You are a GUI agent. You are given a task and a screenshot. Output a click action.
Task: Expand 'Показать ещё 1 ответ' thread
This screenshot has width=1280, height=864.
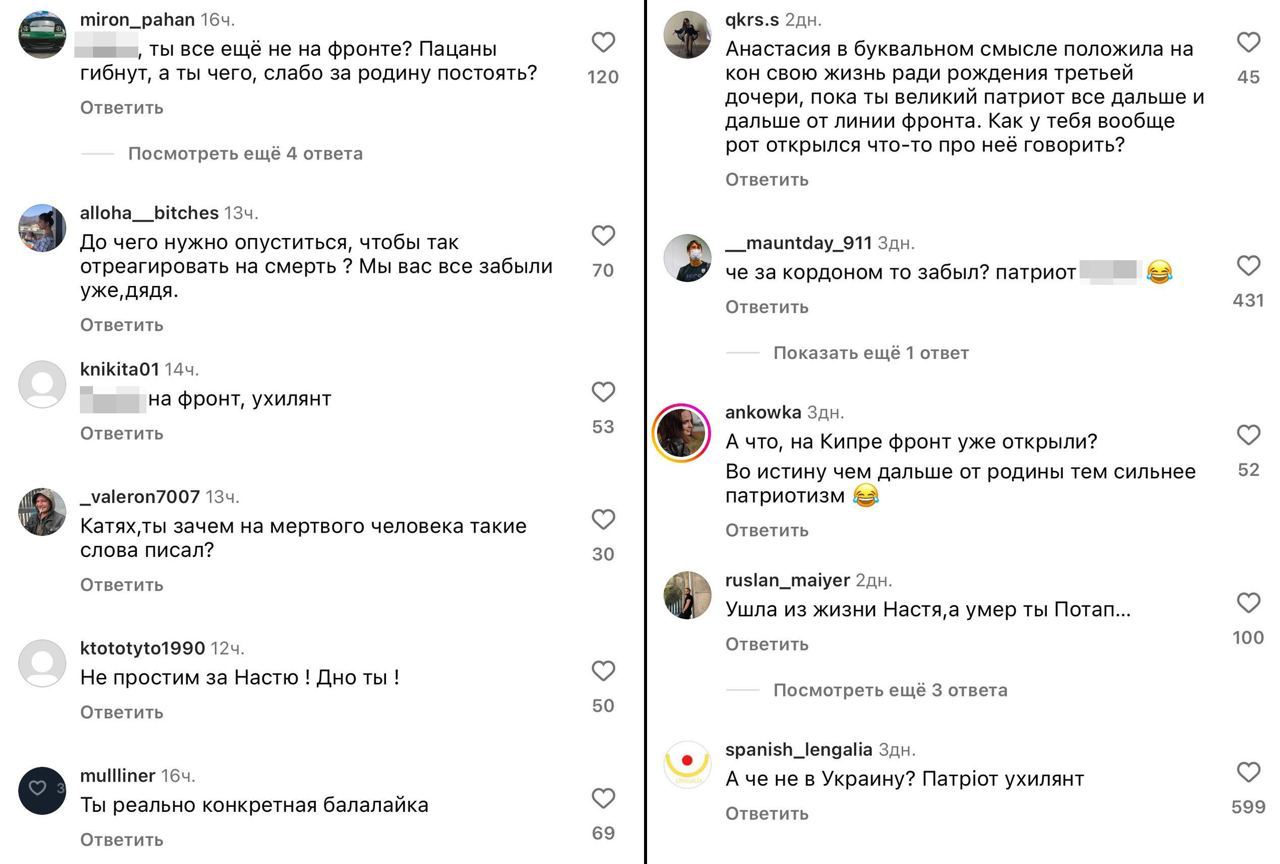point(870,353)
